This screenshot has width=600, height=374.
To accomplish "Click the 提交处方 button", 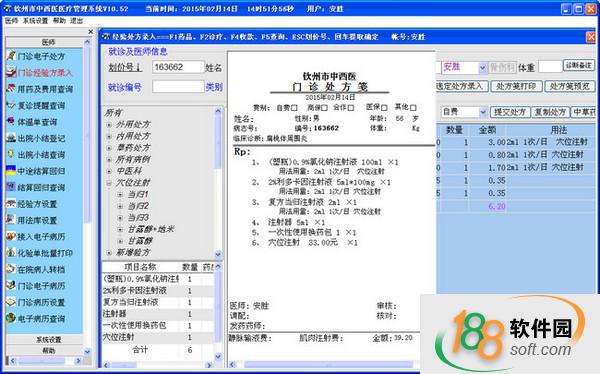I will (510, 112).
